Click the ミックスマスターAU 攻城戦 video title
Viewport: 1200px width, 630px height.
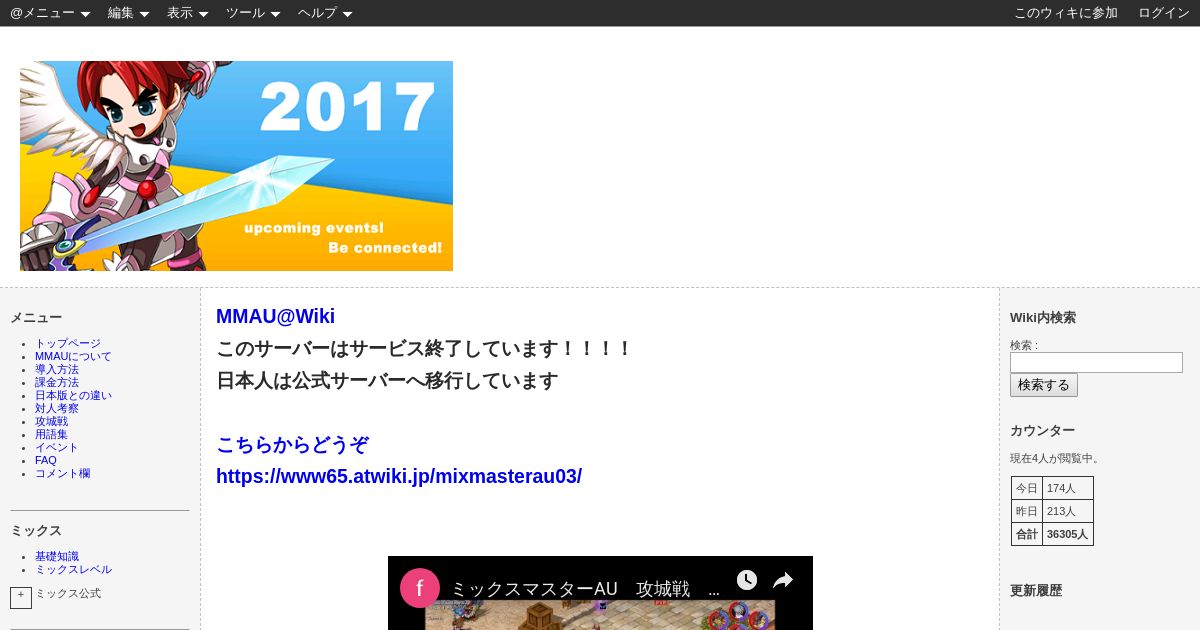coord(585,589)
